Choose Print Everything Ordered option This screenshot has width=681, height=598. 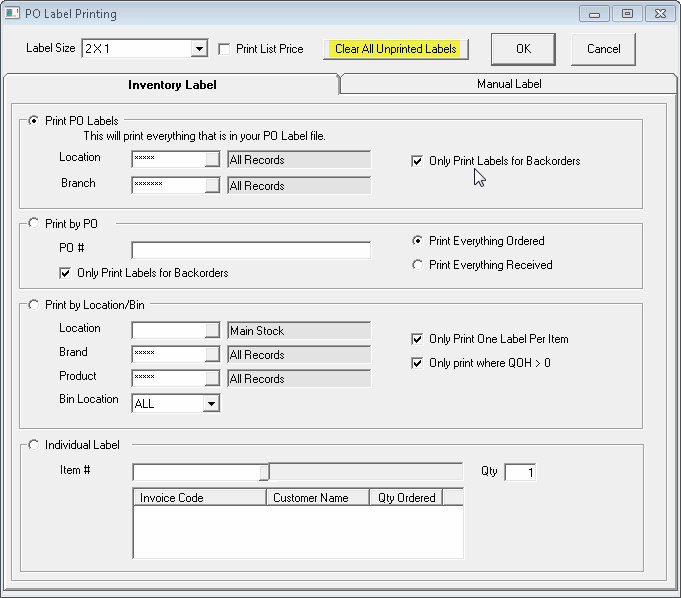click(417, 241)
